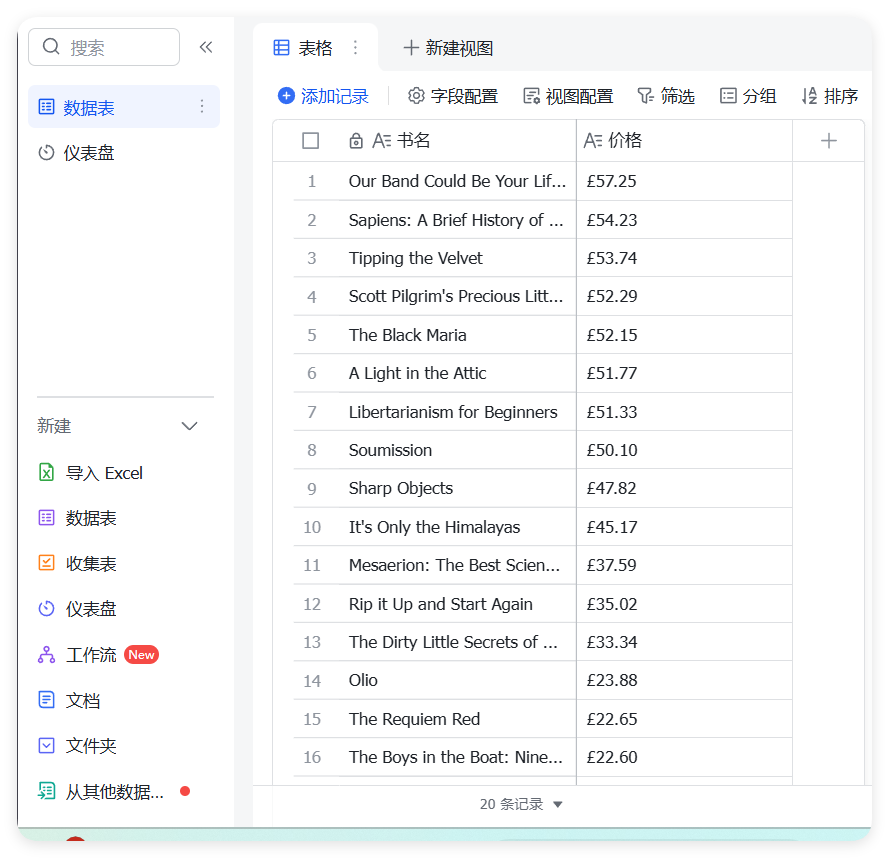Click 新建视图 to create a view
Viewport: 889px width, 858px height.
448,48
